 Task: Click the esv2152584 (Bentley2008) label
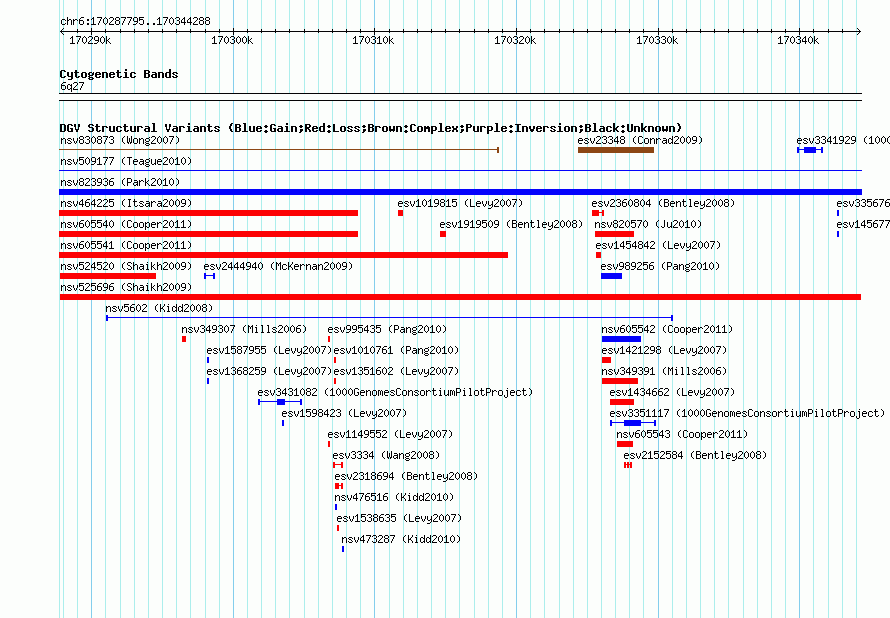pyautogui.click(x=695, y=455)
